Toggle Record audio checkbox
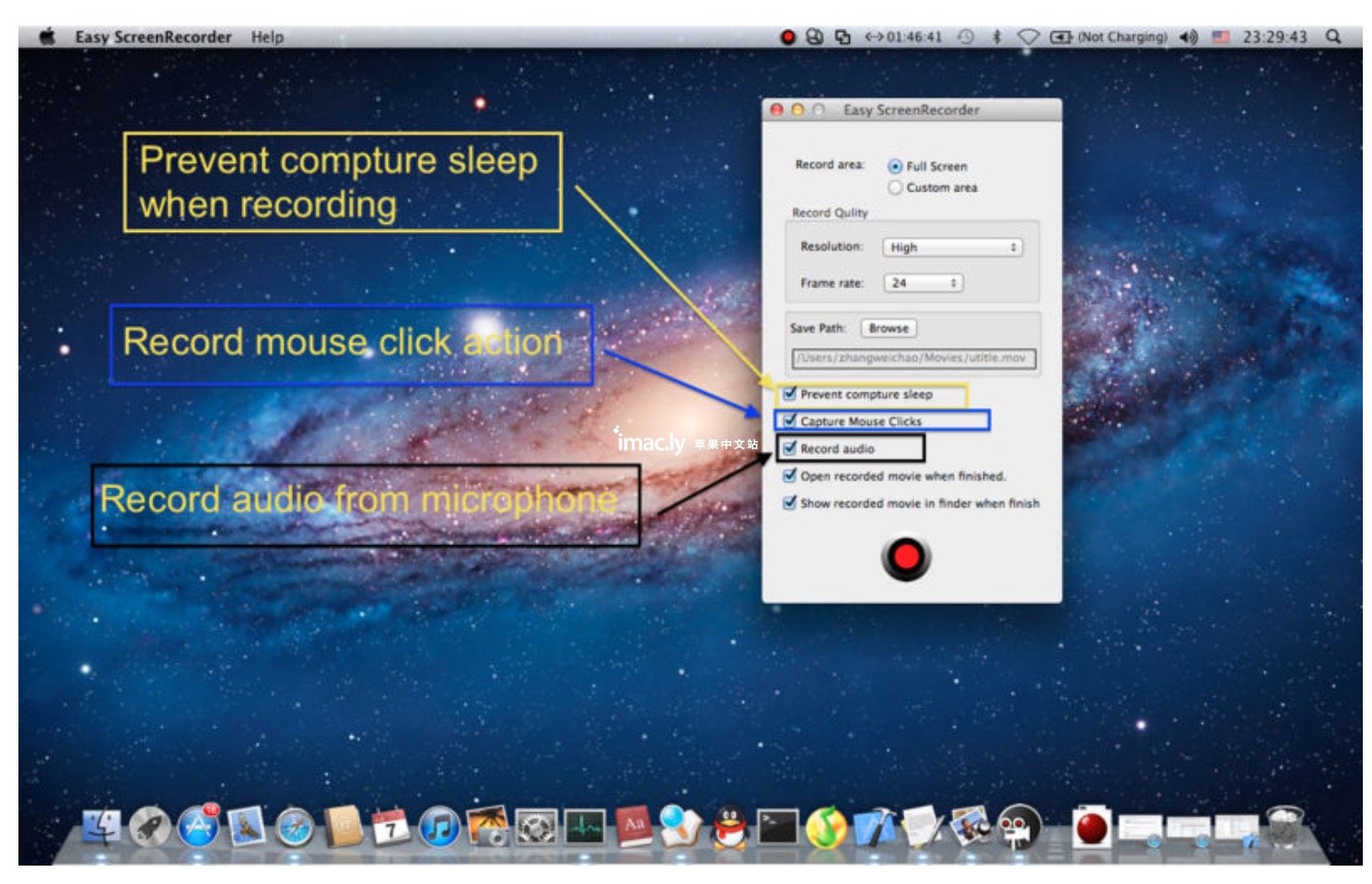The height and width of the screenshot is (884, 1372). click(789, 448)
